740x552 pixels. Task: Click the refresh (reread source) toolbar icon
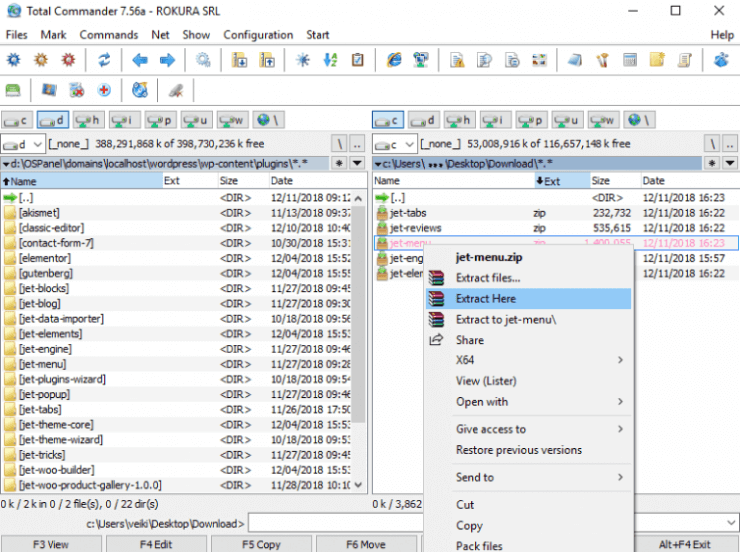(104, 60)
